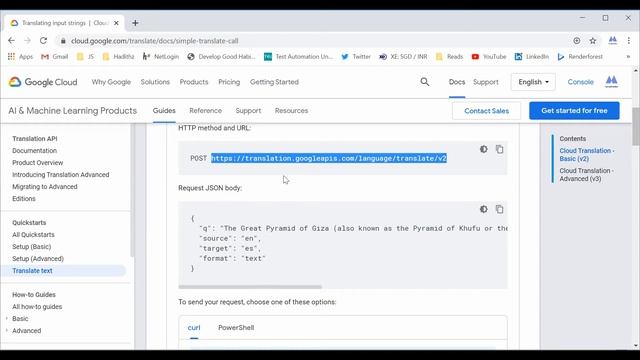Bookmark this page with the star icon

593,41
